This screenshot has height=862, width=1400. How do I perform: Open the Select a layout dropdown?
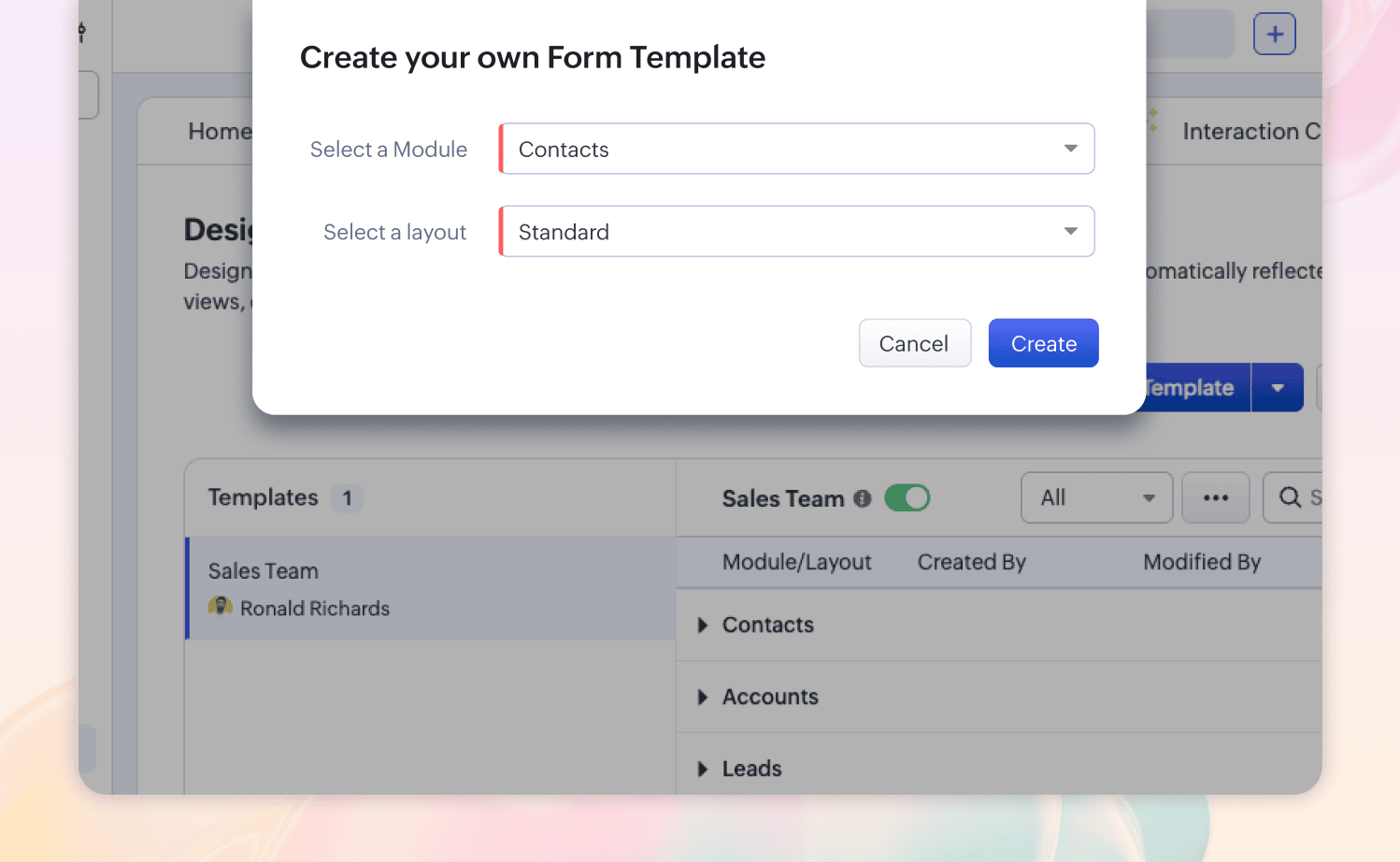[797, 231]
